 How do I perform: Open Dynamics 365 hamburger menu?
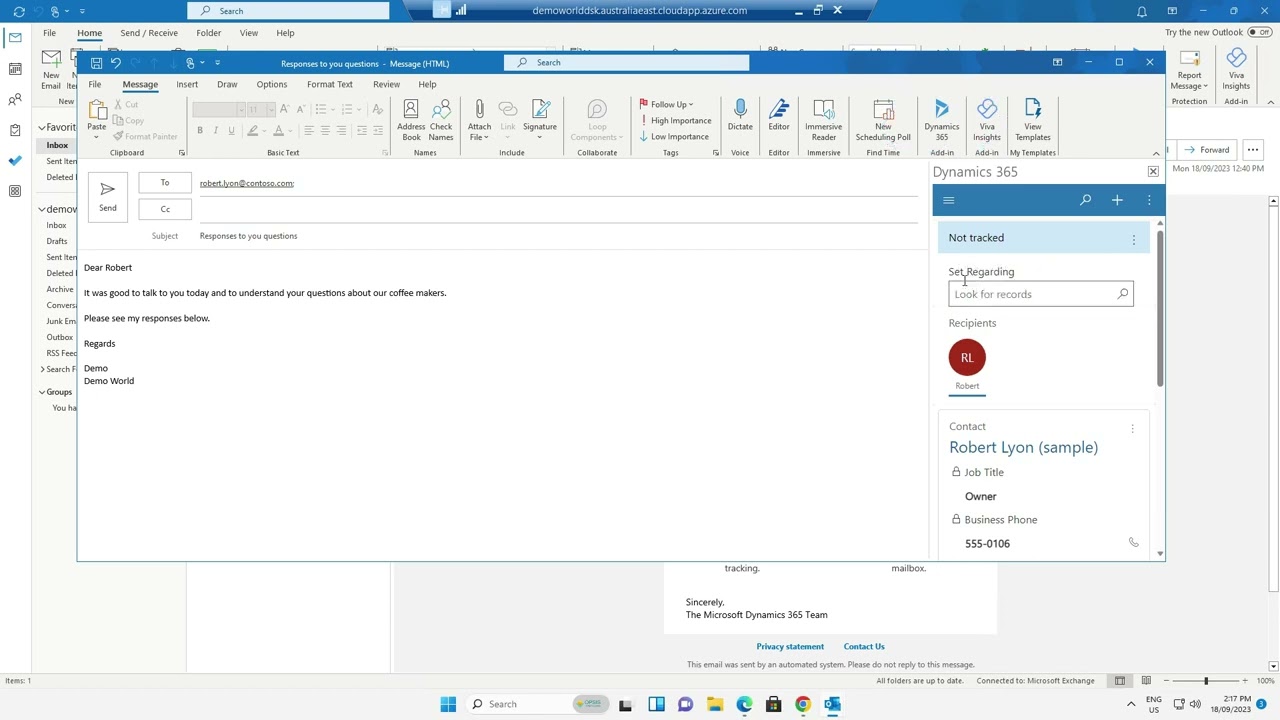(949, 200)
